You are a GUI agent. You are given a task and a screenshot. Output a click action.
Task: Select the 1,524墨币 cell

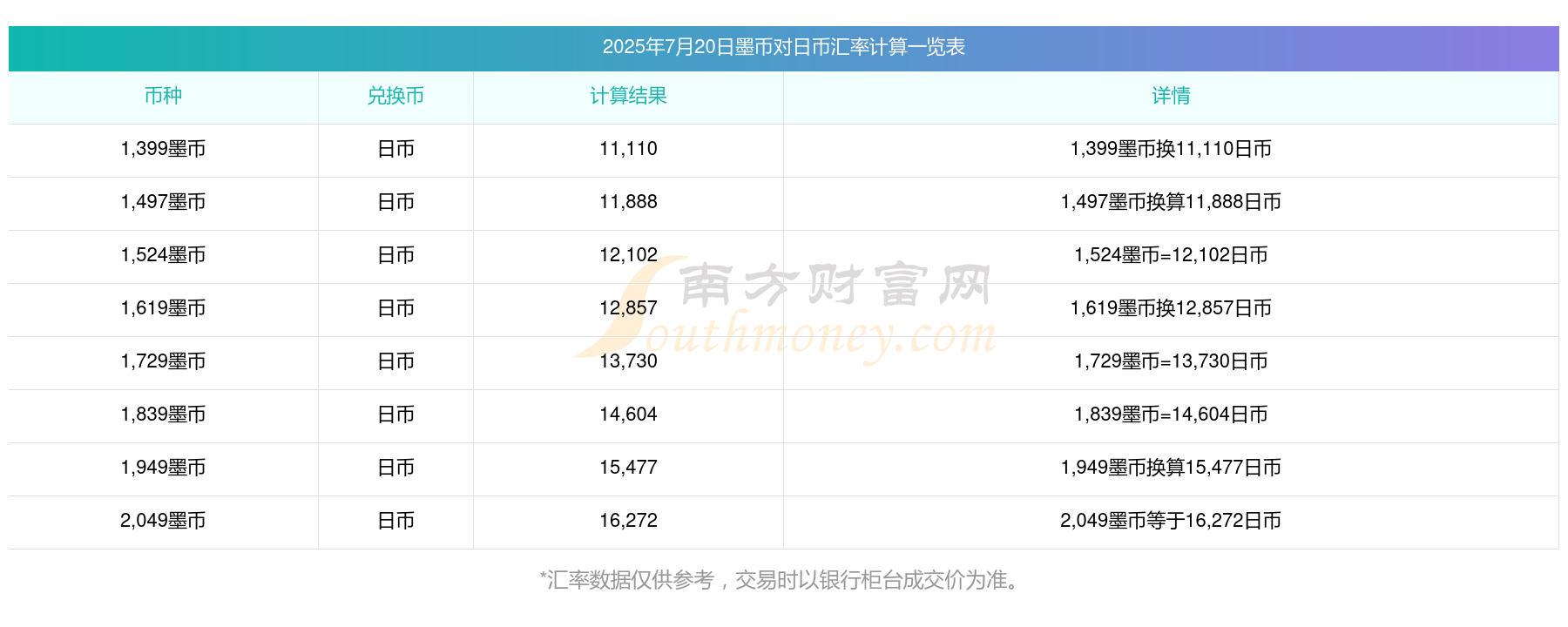pos(163,255)
